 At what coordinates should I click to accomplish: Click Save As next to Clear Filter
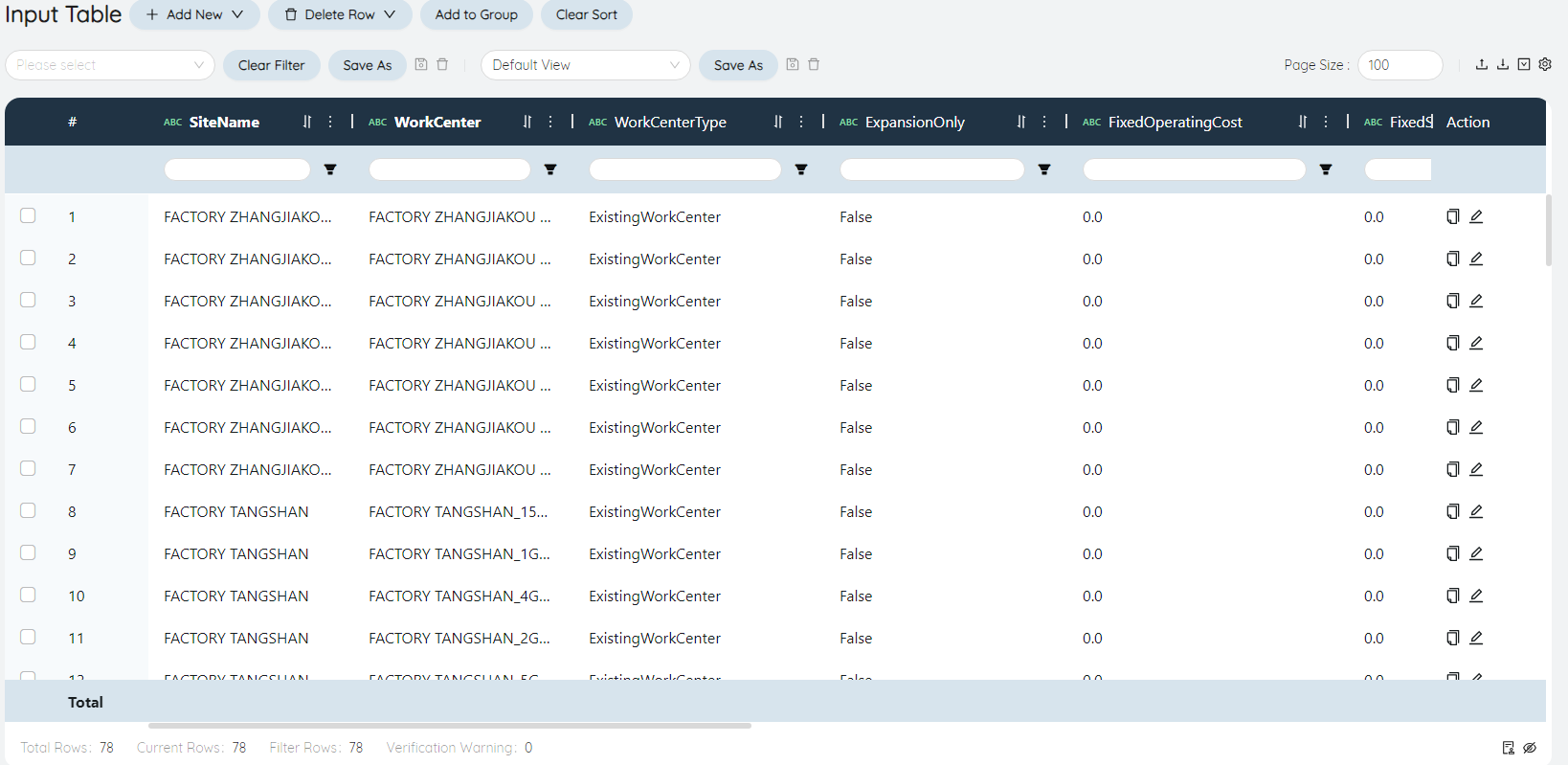coord(368,65)
